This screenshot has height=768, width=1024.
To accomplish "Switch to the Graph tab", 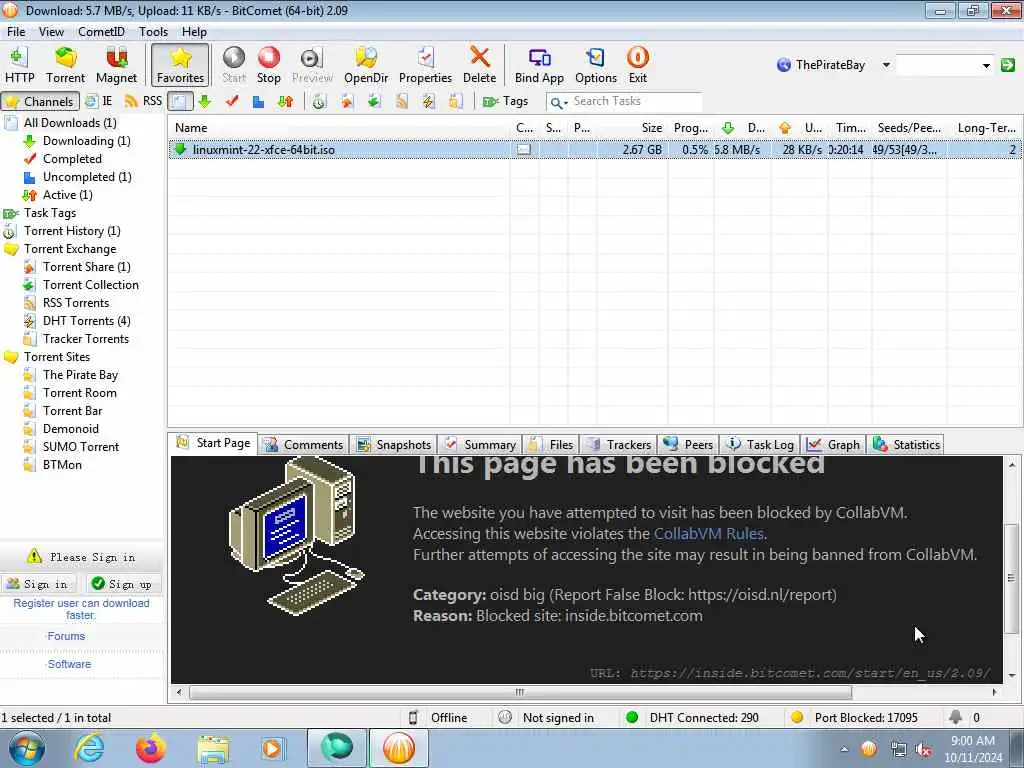I will tap(833, 445).
